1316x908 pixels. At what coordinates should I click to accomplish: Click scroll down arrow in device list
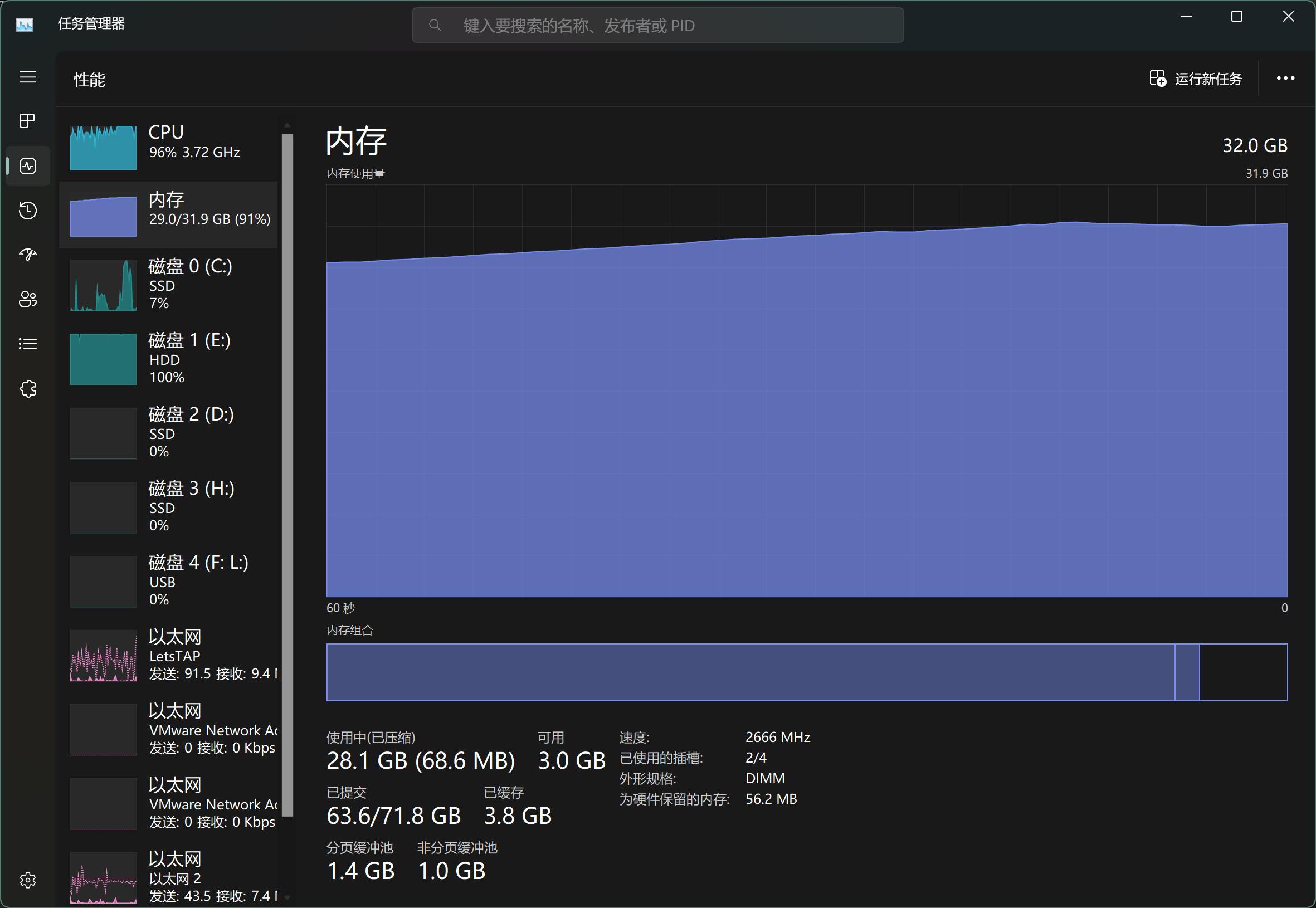(x=287, y=897)
